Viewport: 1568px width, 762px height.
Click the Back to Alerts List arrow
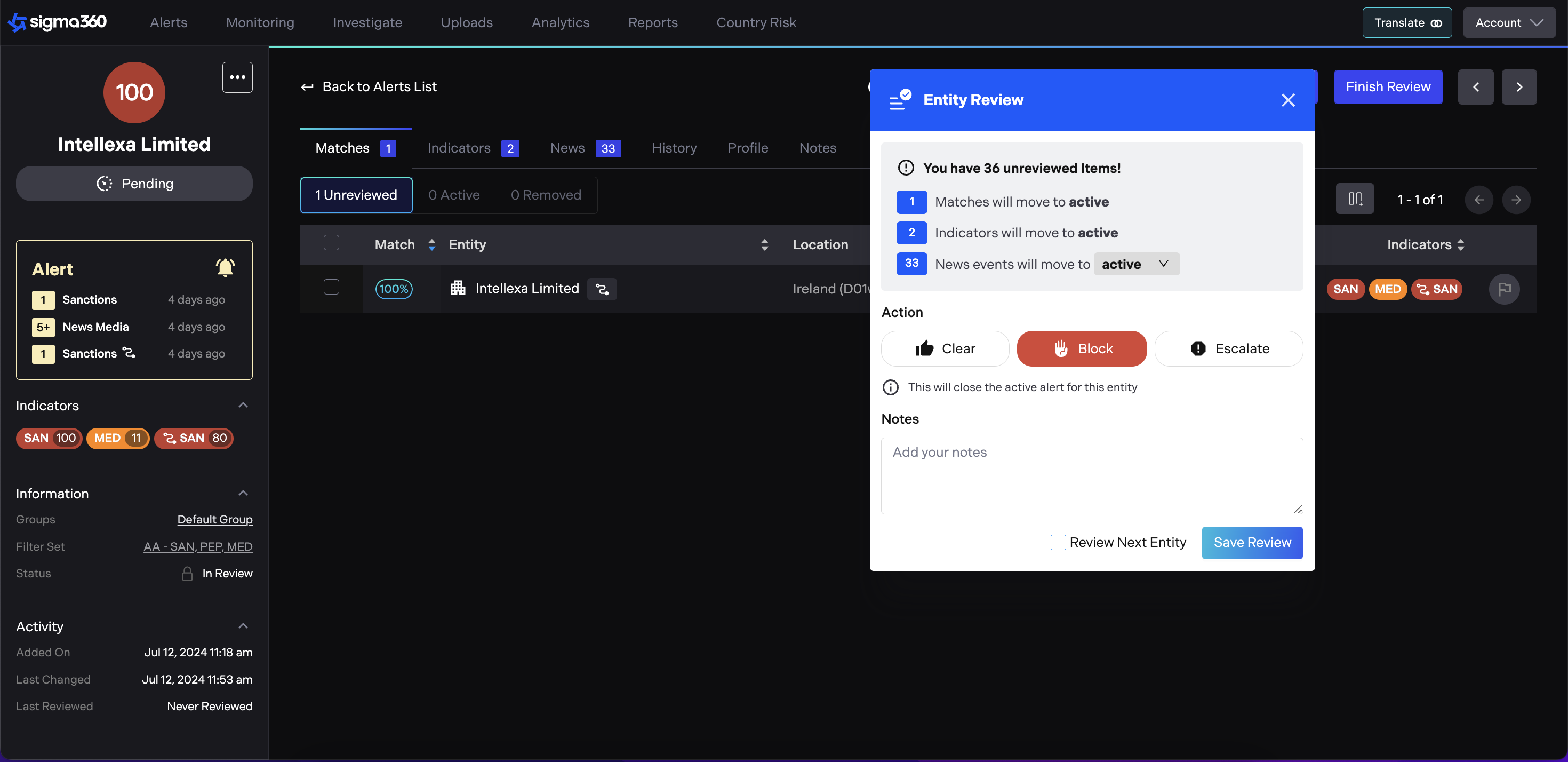[x=307, y=87]
